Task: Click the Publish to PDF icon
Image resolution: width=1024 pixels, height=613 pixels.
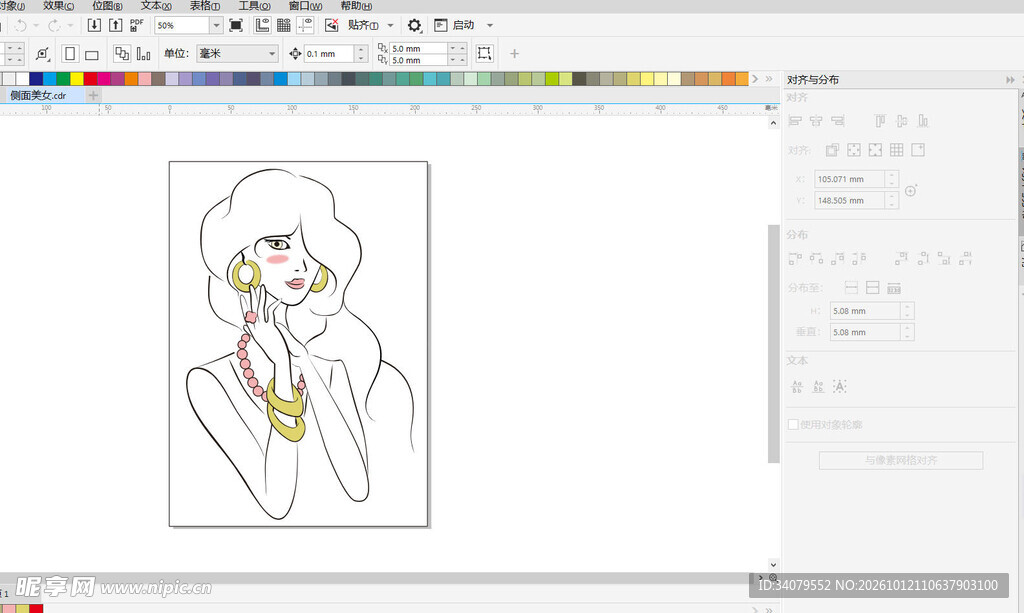Action: [136, 25]
